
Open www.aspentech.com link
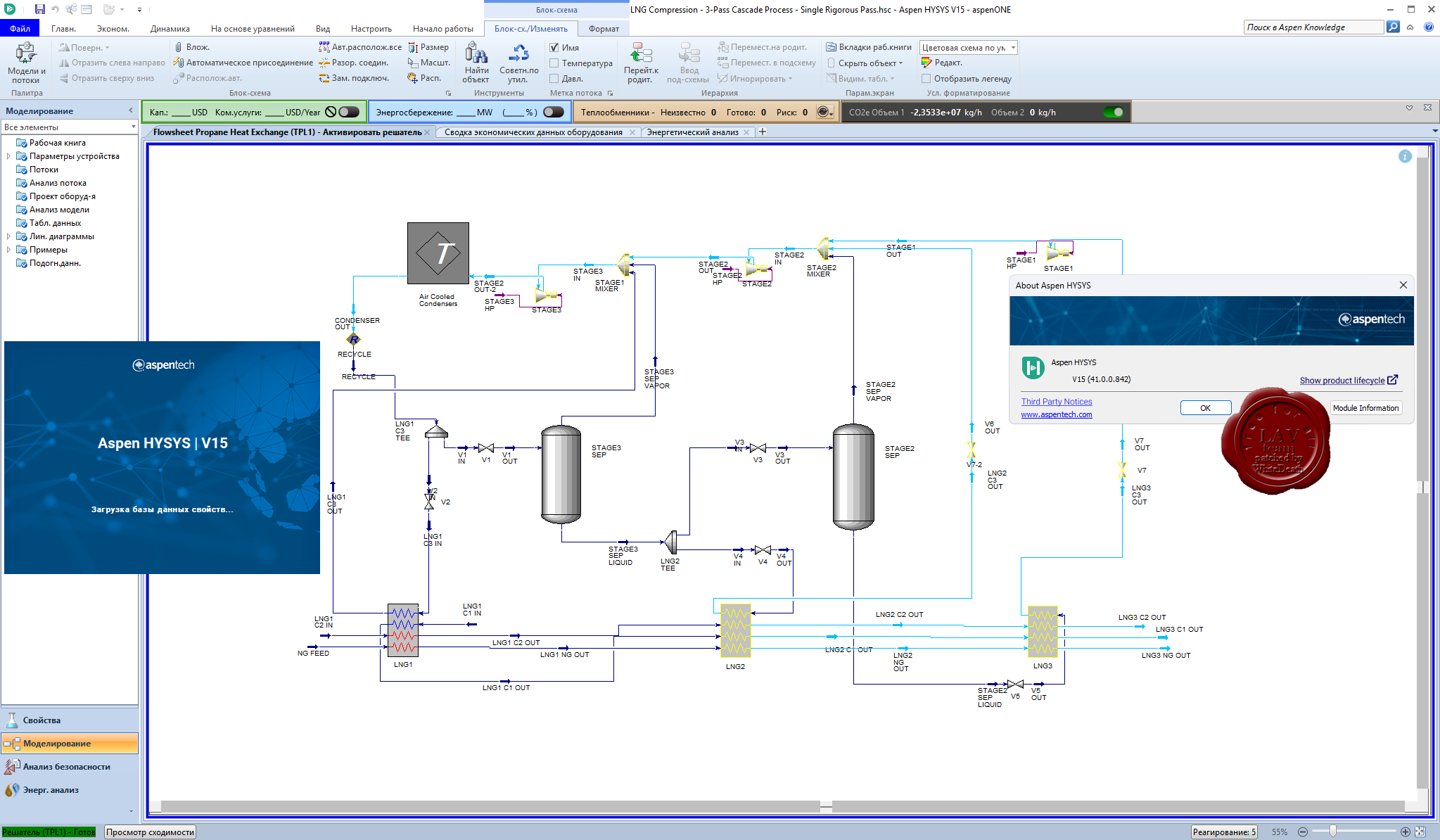pos(1057,414)
